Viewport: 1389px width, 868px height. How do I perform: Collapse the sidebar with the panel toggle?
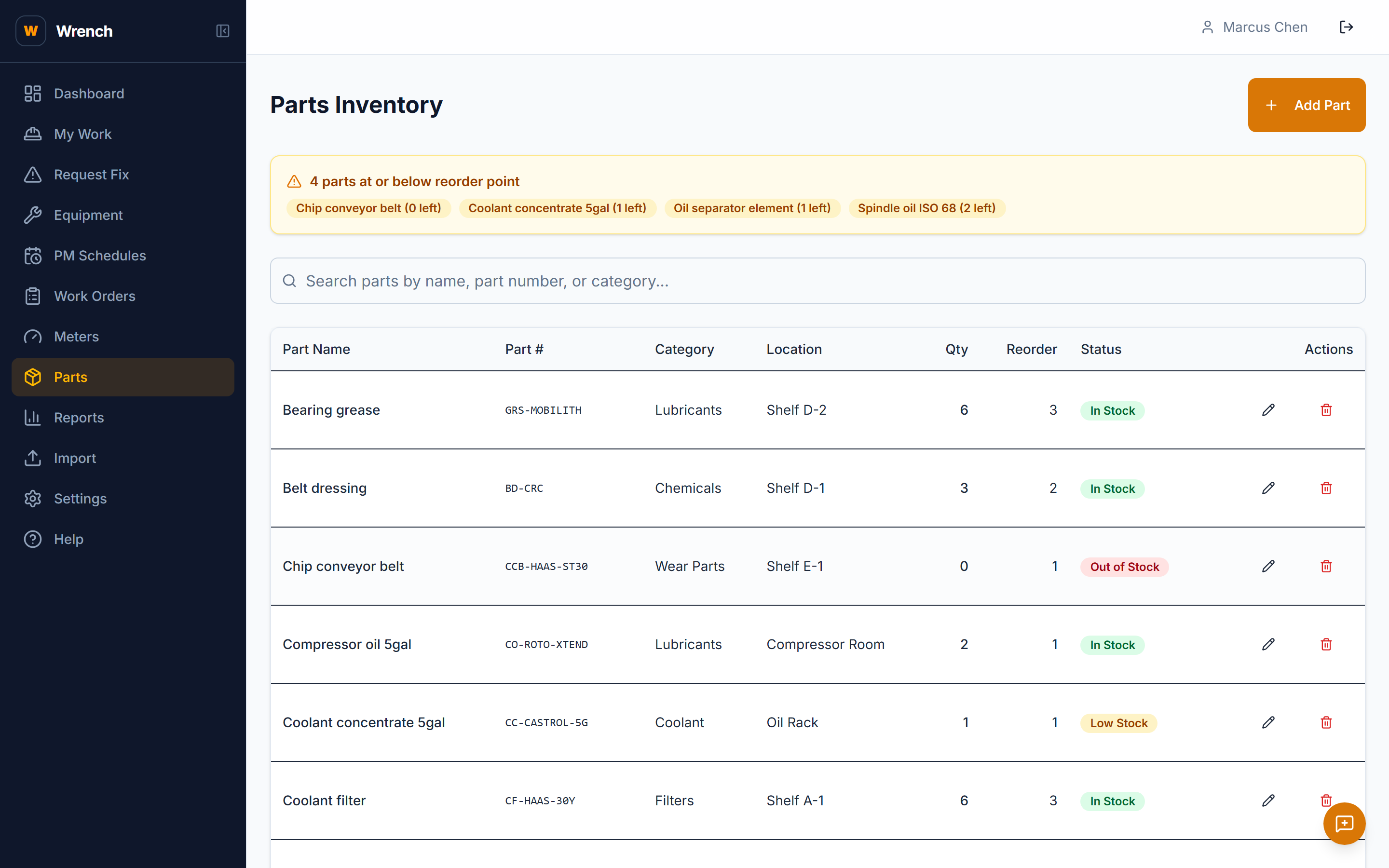point(223,31)
